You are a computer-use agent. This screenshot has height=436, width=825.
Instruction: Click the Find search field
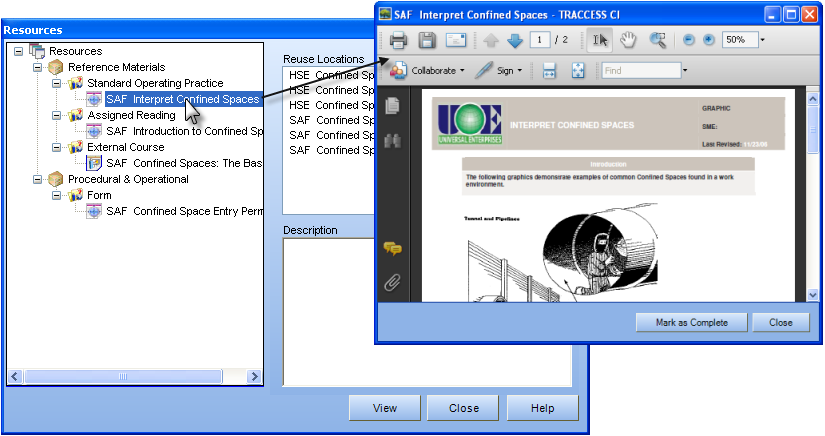[640, 71]
